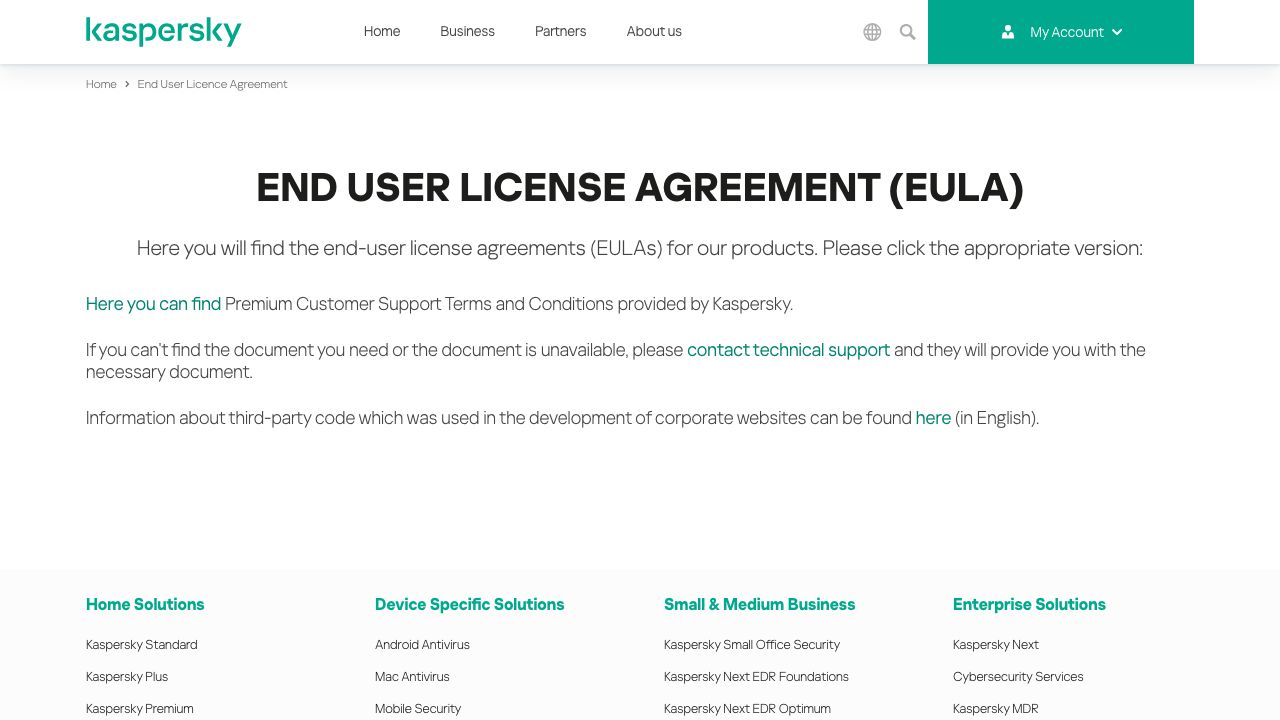The image size is (1280, 720).
Task: Open My Account panel
Action: point(1061,32)
